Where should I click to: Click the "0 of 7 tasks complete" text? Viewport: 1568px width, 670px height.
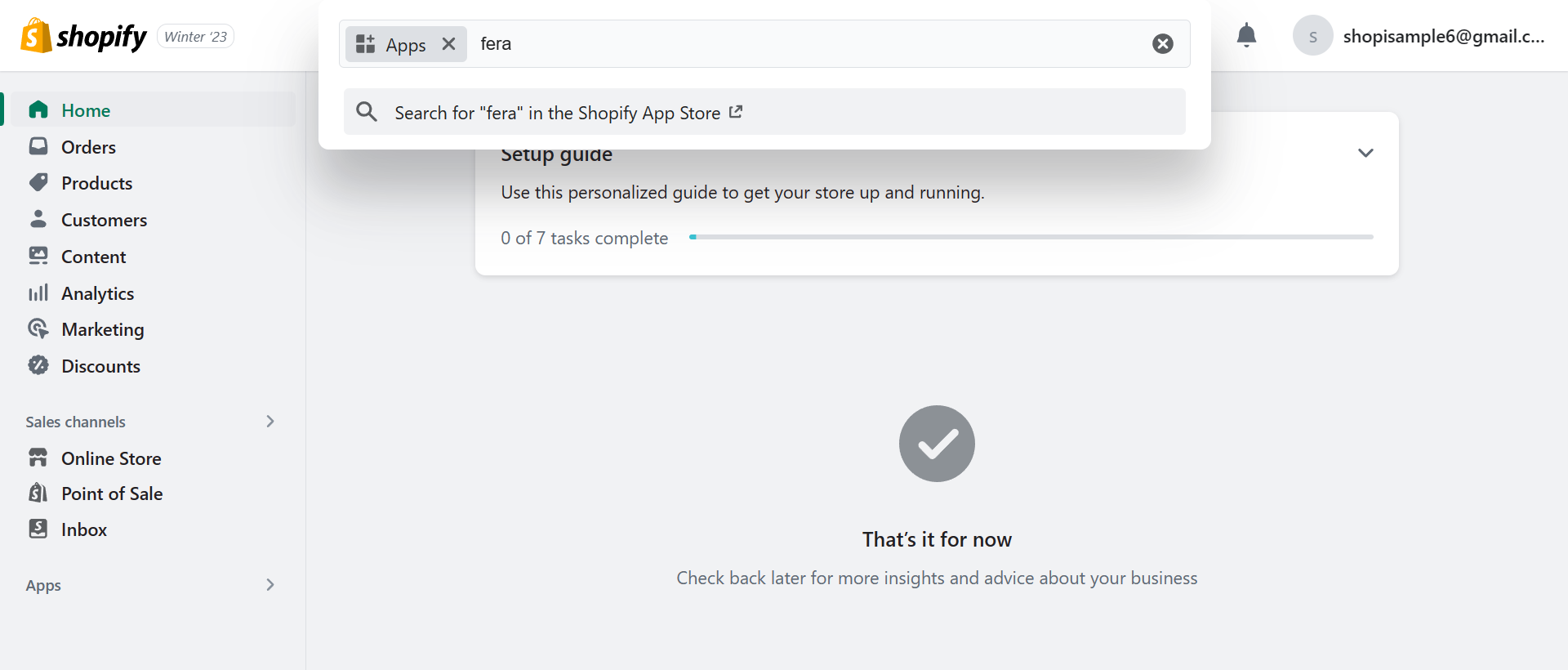coord(585,238)
